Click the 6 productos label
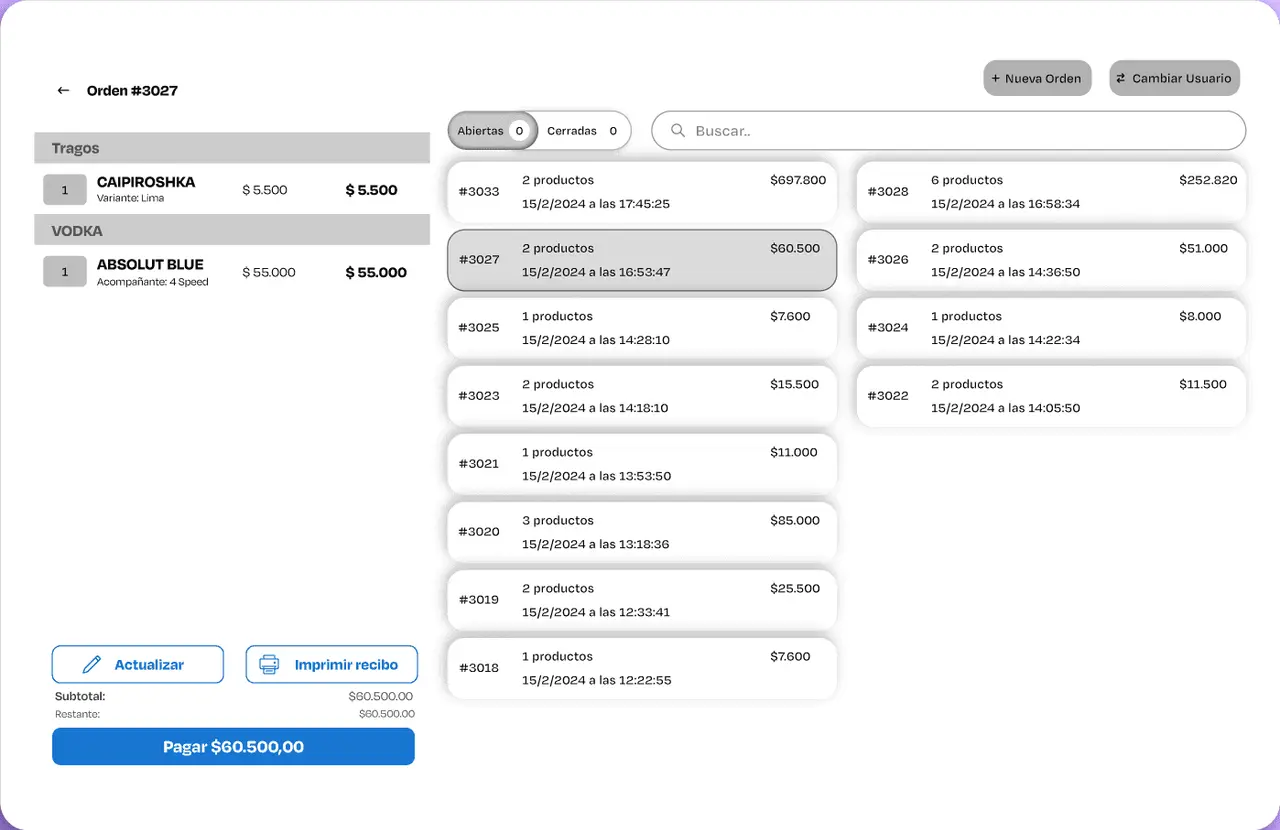1280x830 pixels. coord(967,180)
